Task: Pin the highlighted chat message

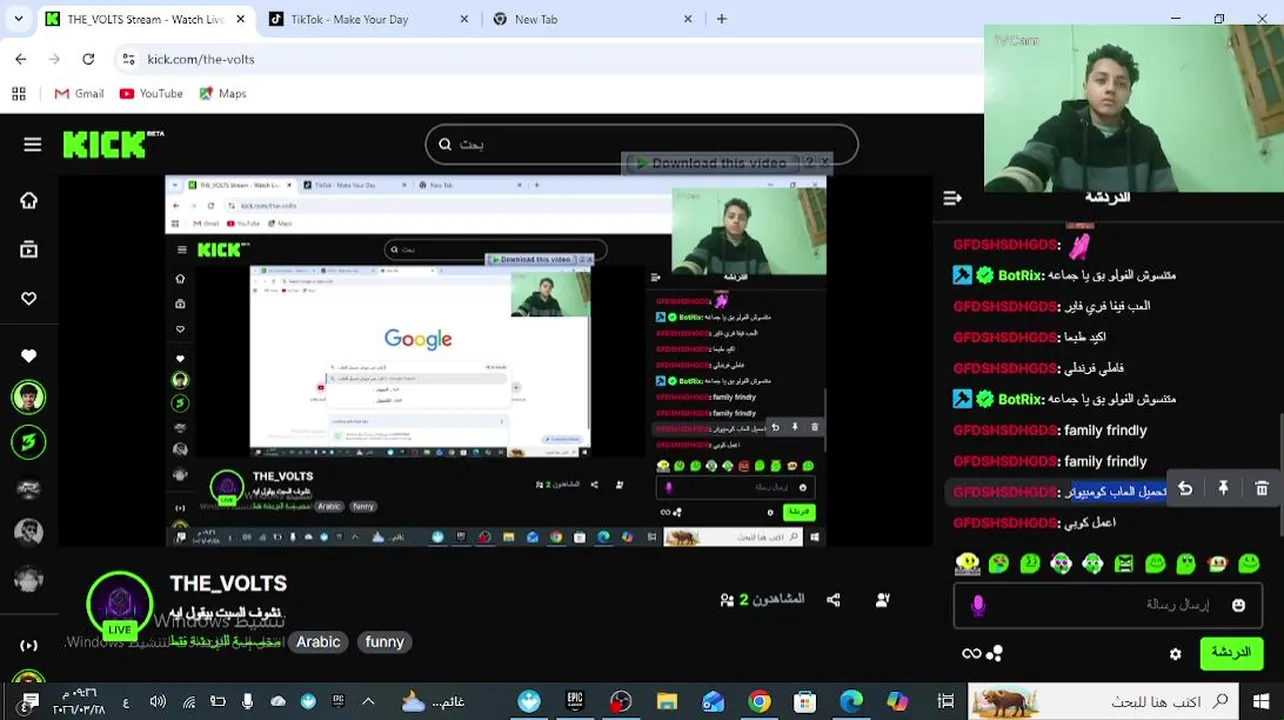Action: click(x=1223, y=489)
